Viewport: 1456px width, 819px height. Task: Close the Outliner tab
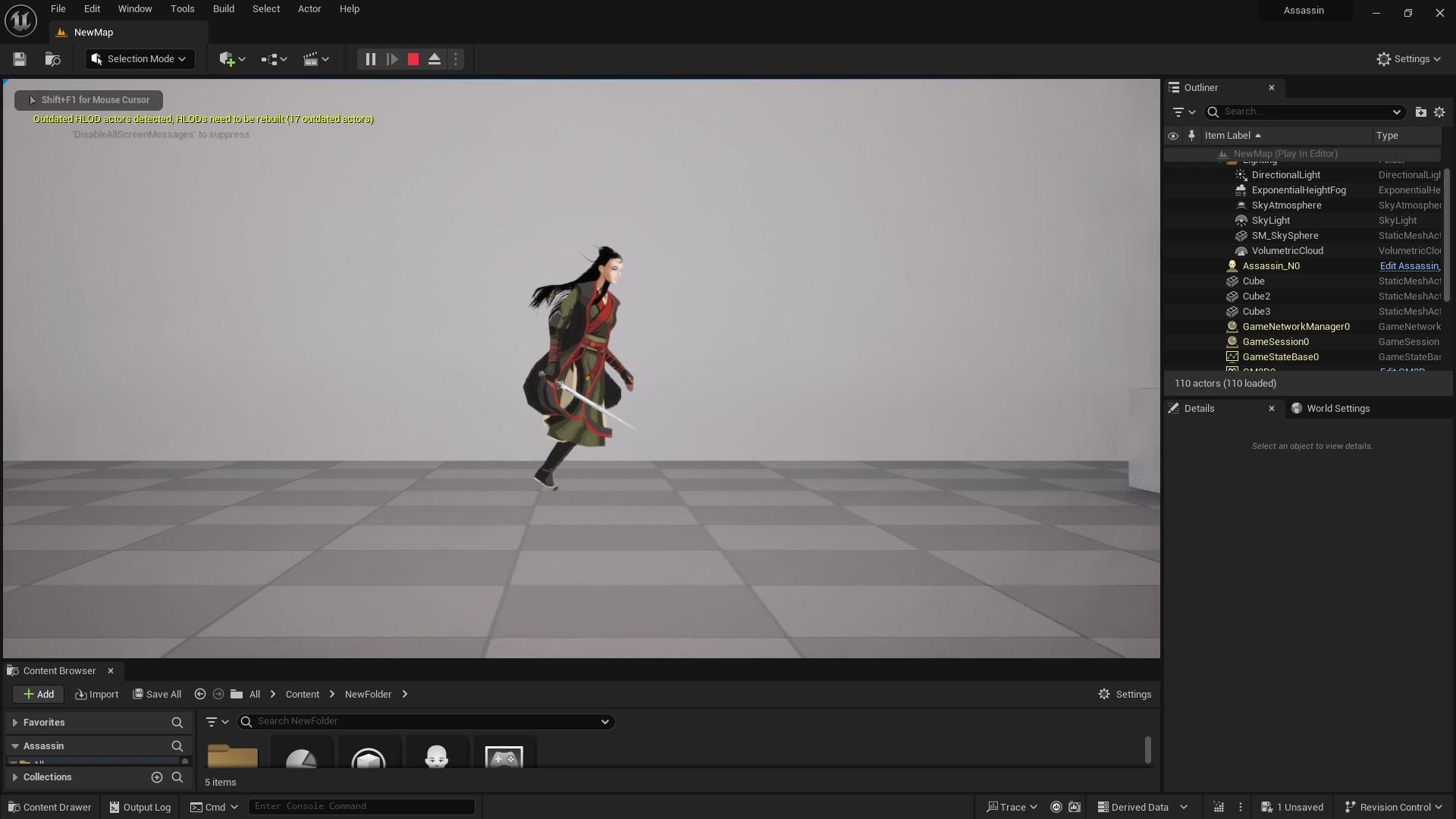[x=1272, y=88]
